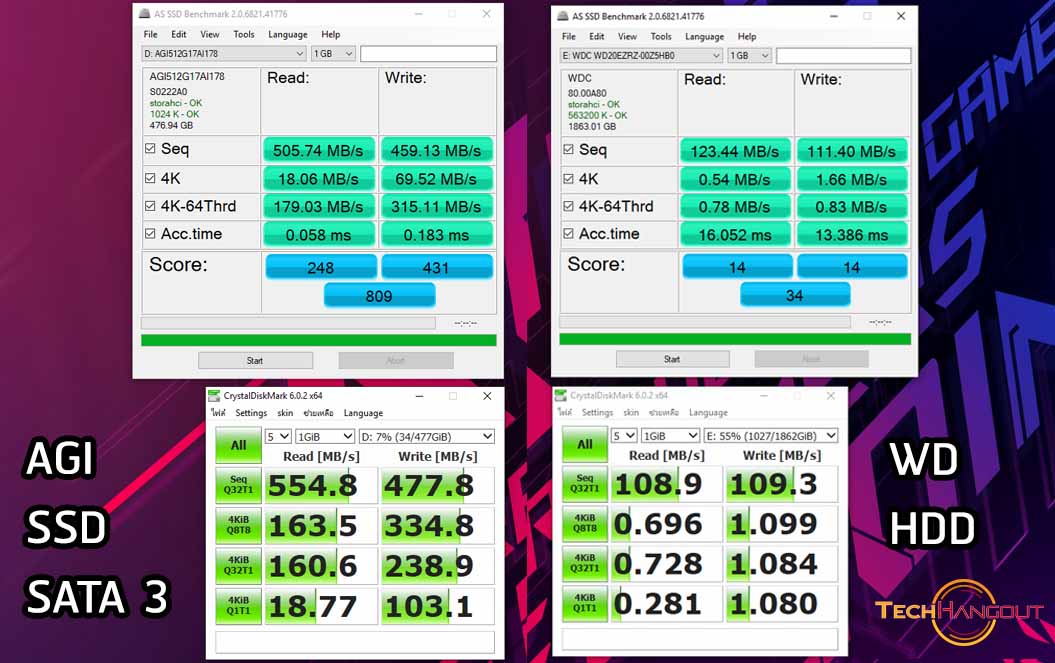Open Help menu in AGI AS SSD window
1055x663 pixels.
330,34
